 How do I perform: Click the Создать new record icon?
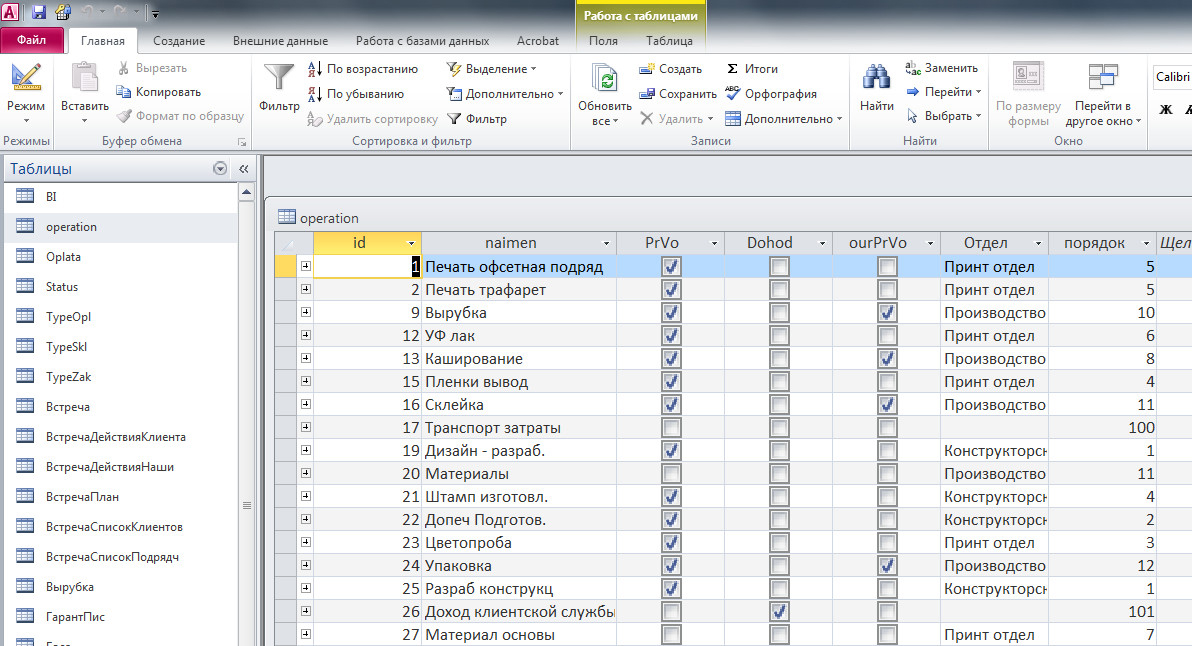pos(646,69)
